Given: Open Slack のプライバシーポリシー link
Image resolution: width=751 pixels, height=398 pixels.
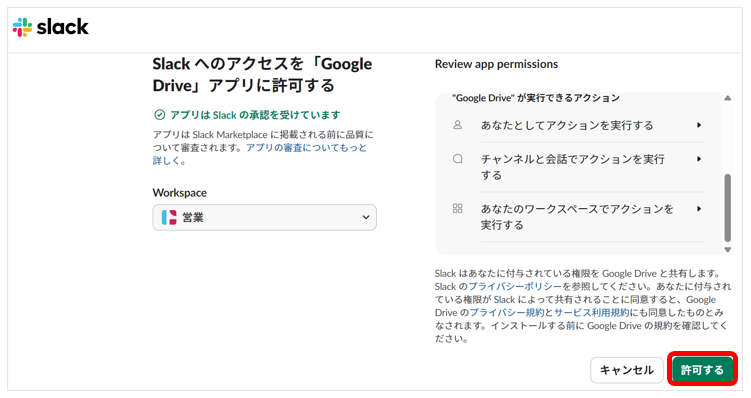Looking at the screenshot, I should pyautogui.click(x=515, y=286).
